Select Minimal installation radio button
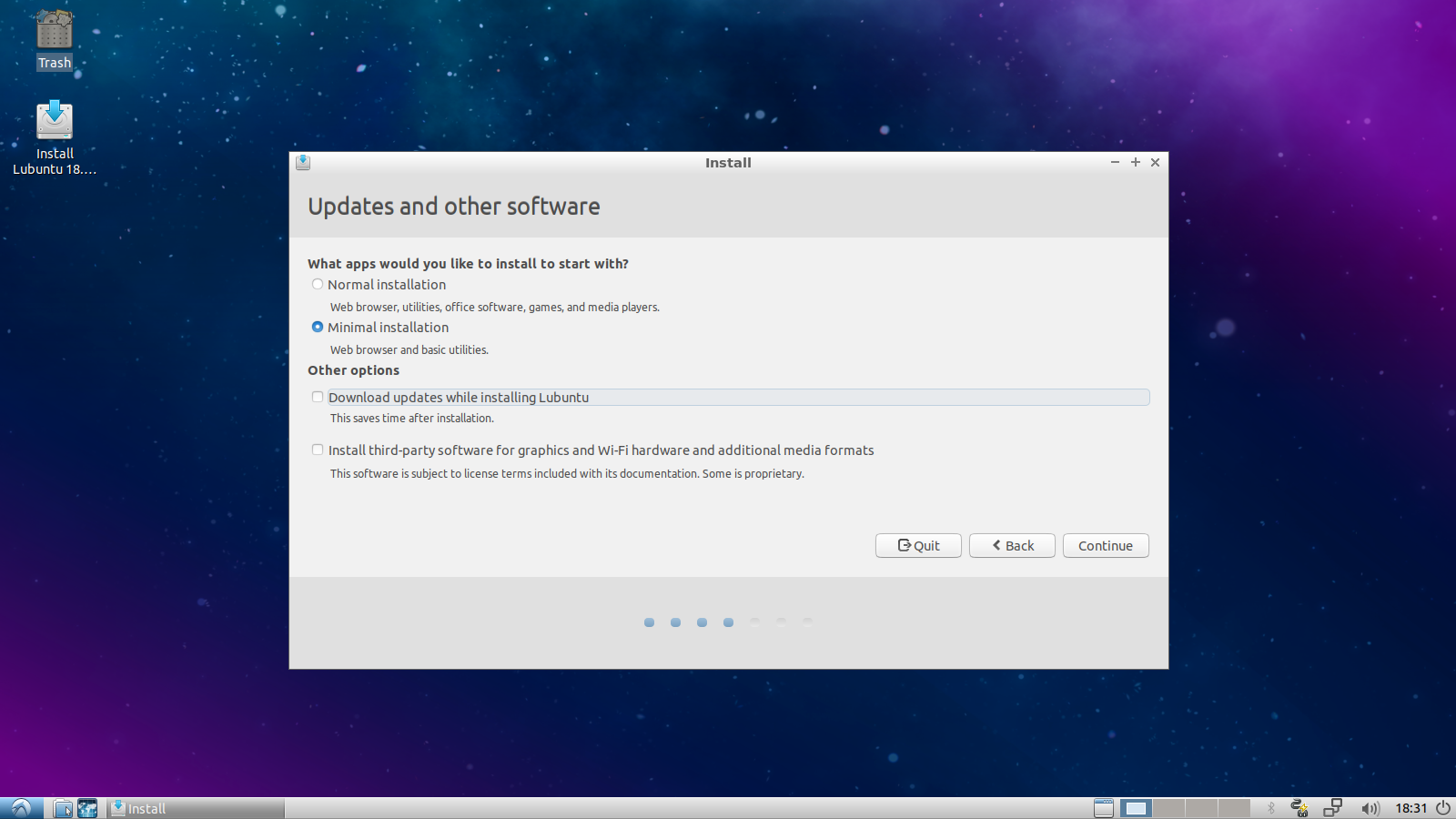This screenshot has width=1456, height=819. coord(318,327)
